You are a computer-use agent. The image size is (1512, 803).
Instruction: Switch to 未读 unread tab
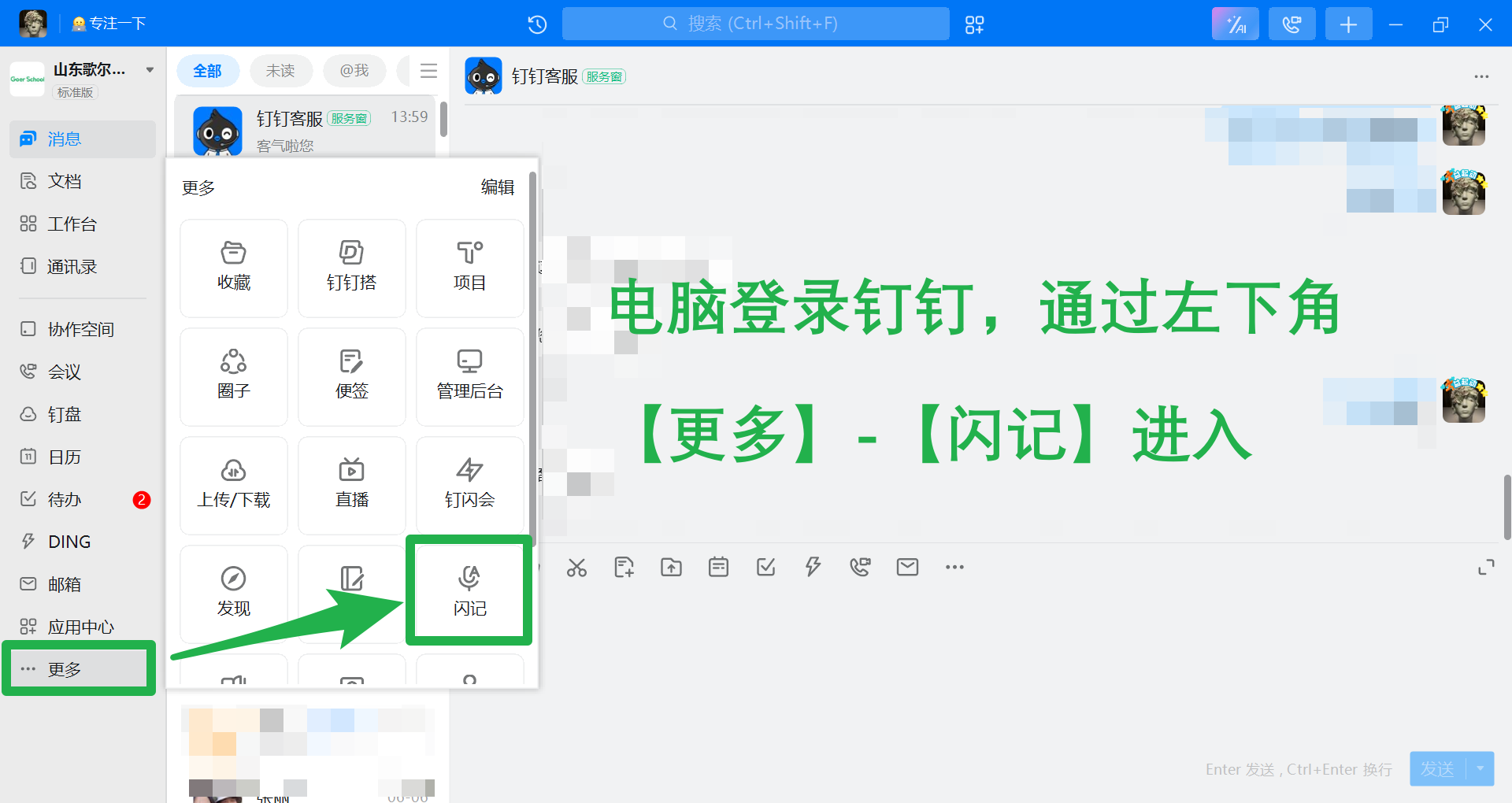click(x=280, y=71)
